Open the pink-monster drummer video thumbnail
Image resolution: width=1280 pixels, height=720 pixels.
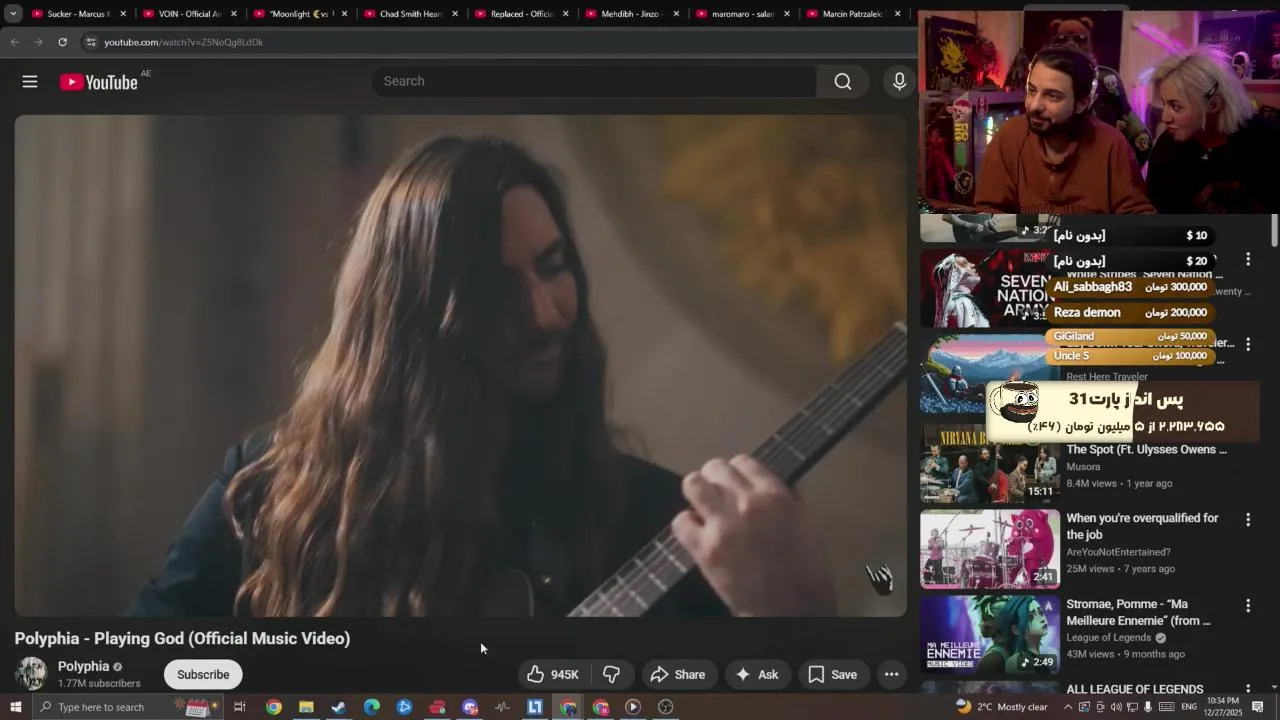tap(990, 549)
